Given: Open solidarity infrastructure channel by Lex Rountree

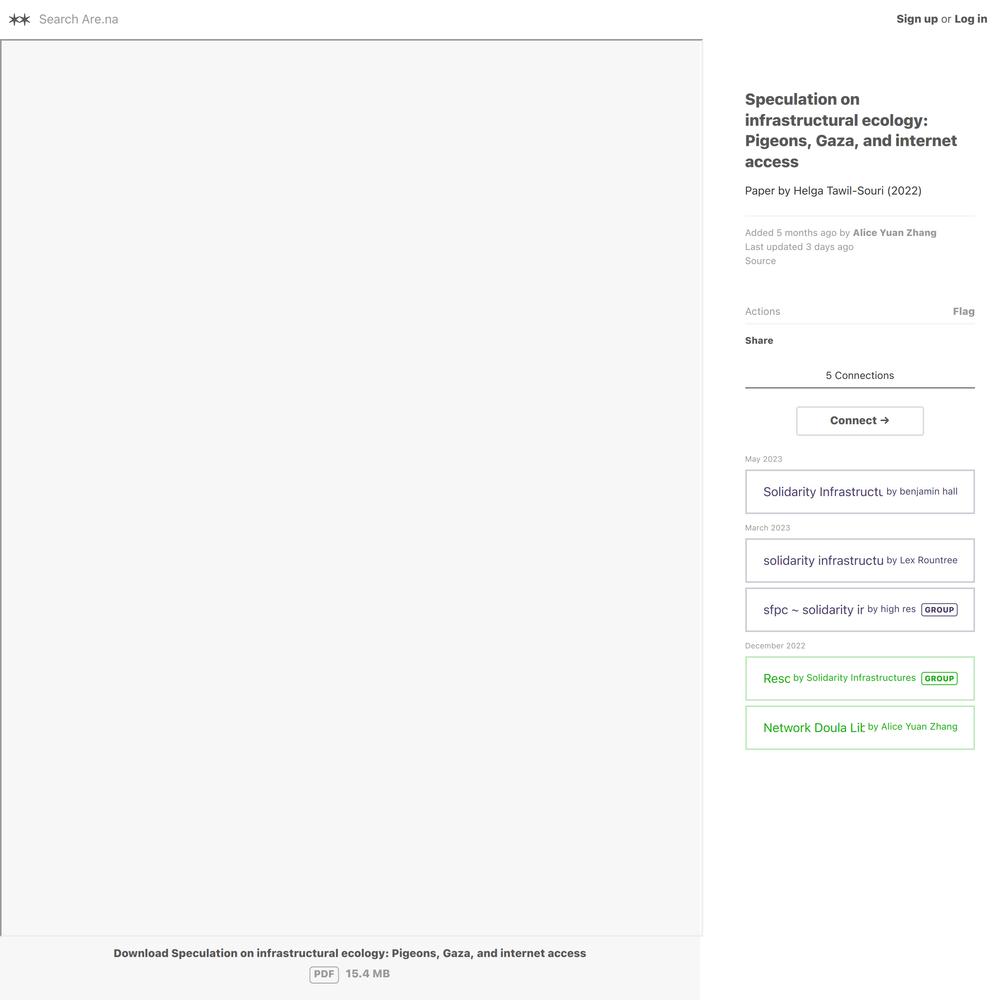Looking at the screenshot, I should [860, 561].
